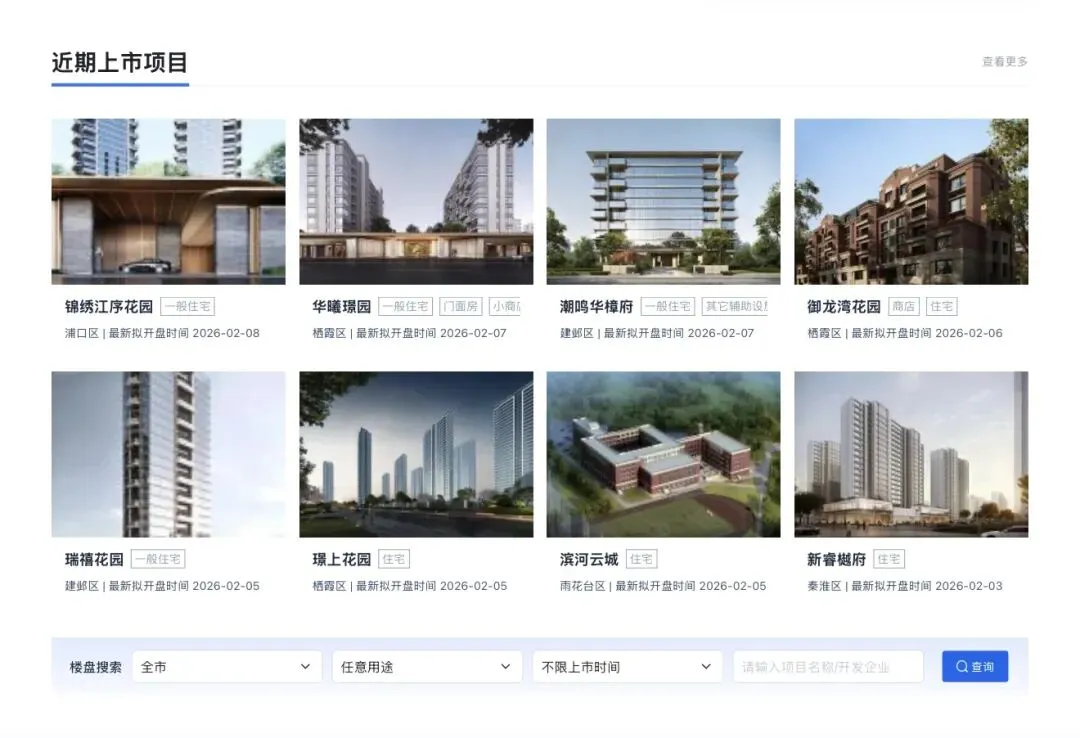Screen dimensions: 1080x738
Task: Select the 潮鸣华樟府 building image
Action: (663, 201)
